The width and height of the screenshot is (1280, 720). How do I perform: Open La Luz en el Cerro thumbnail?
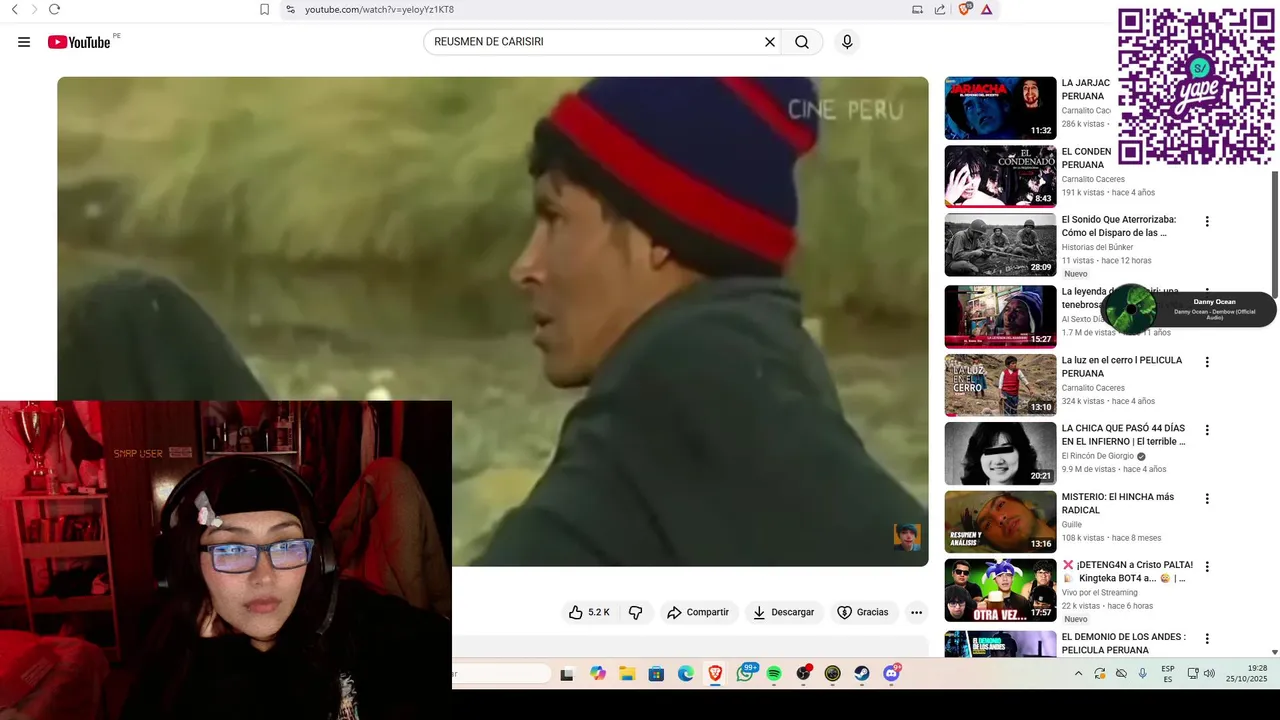[1000, 384]
